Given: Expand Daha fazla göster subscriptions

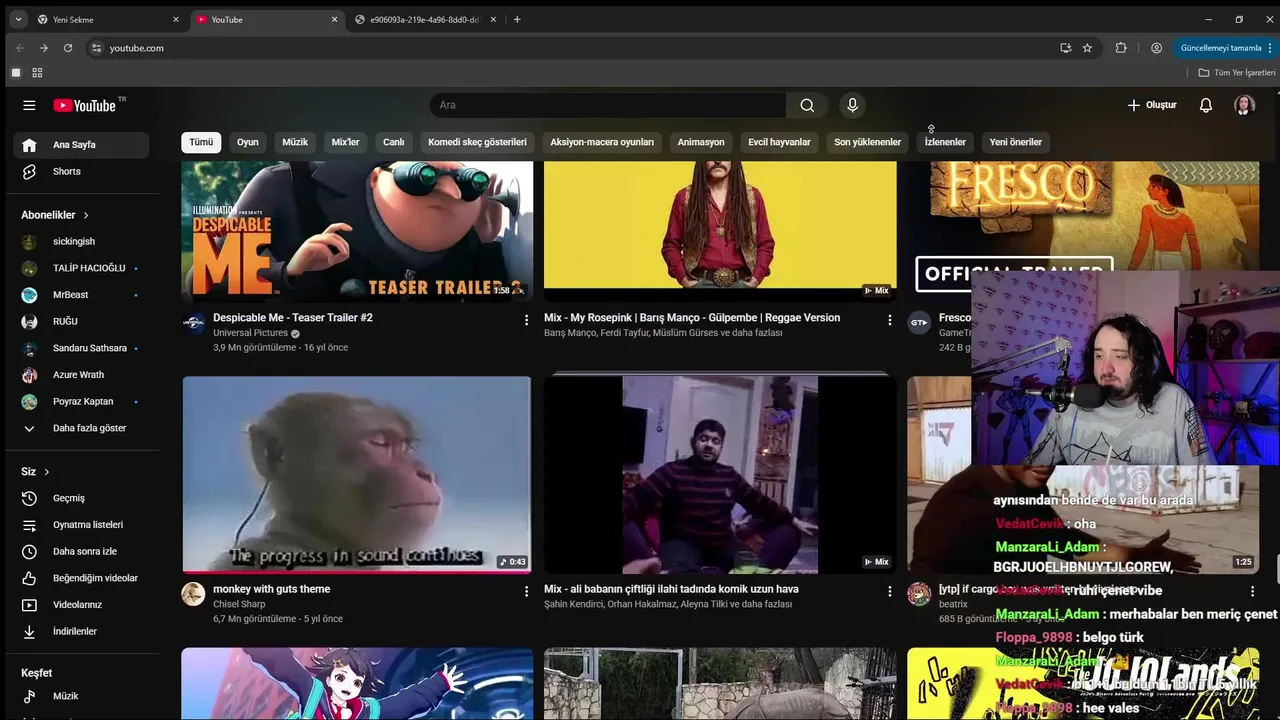Looking at the screenshot, I should tap(81, 428).
